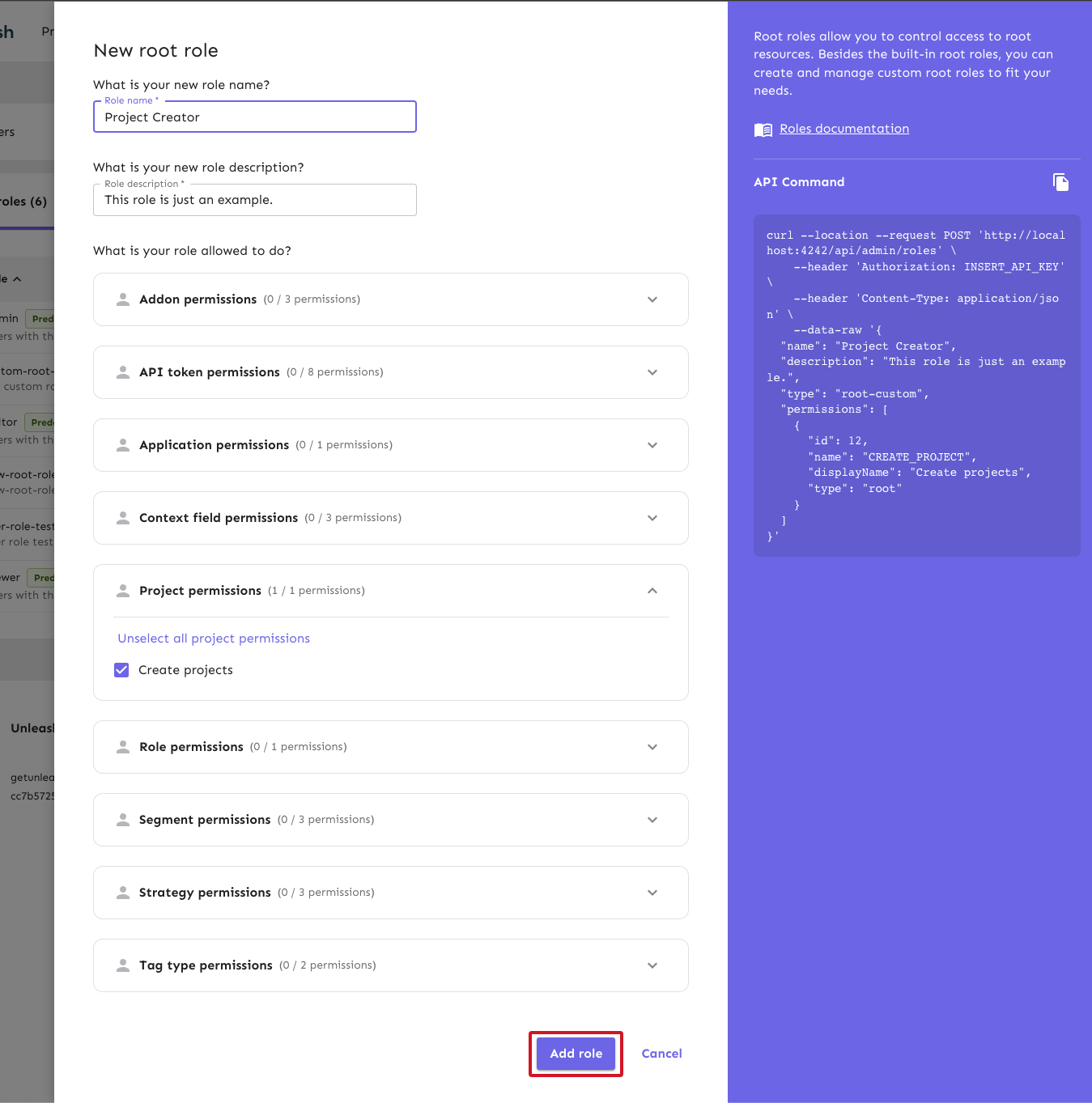Click the person icon beside Addon permissions
Viewport: 1092px width, 1103px height.
(123, 299)
